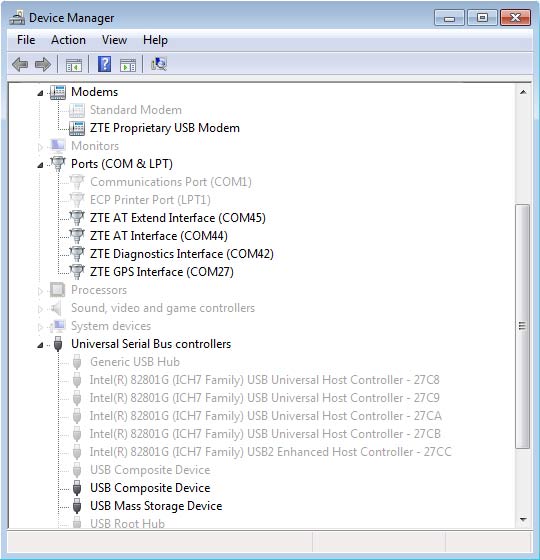Screen dimensions: 540x560
Task: Click the Standard Modem icon
Action: 77,110
